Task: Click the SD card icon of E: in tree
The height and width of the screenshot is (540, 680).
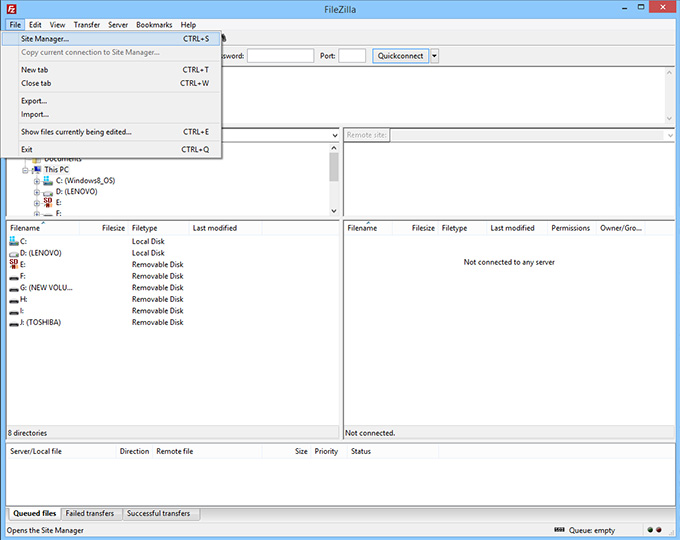Action: pyautogui.click(x=48, y=203)
